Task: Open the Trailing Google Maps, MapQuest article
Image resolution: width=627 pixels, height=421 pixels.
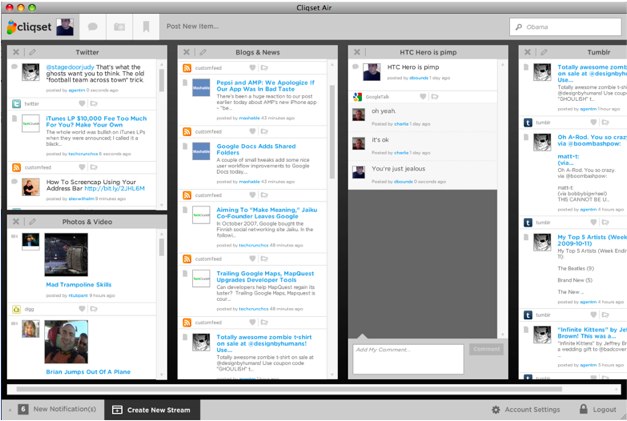Action: tap(265, 277)
